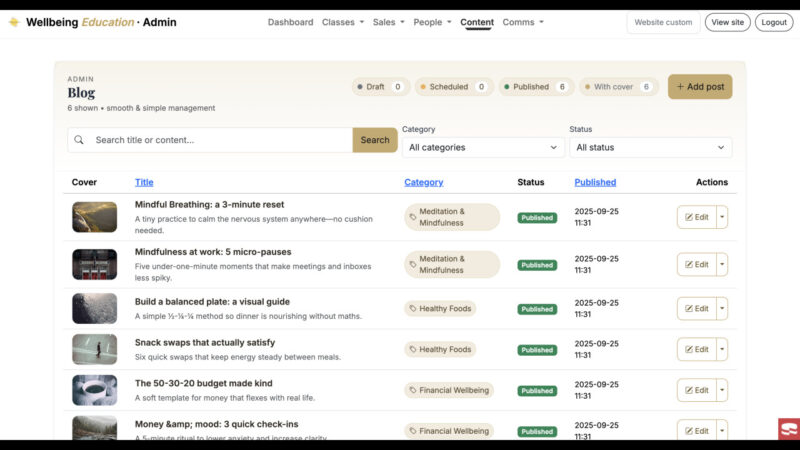Filter posts by Draft status chip
800x450 pixels.
tap(380, 87)
